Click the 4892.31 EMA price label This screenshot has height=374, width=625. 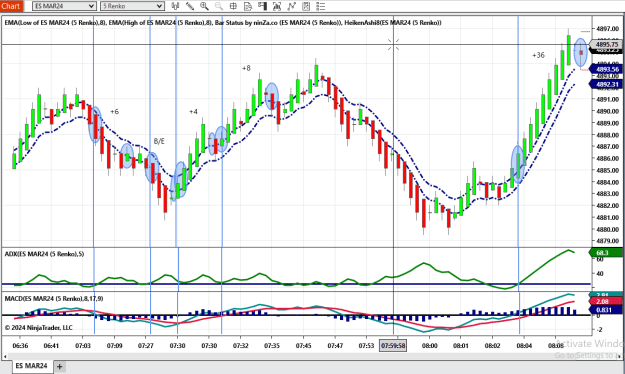pos(606,84)
